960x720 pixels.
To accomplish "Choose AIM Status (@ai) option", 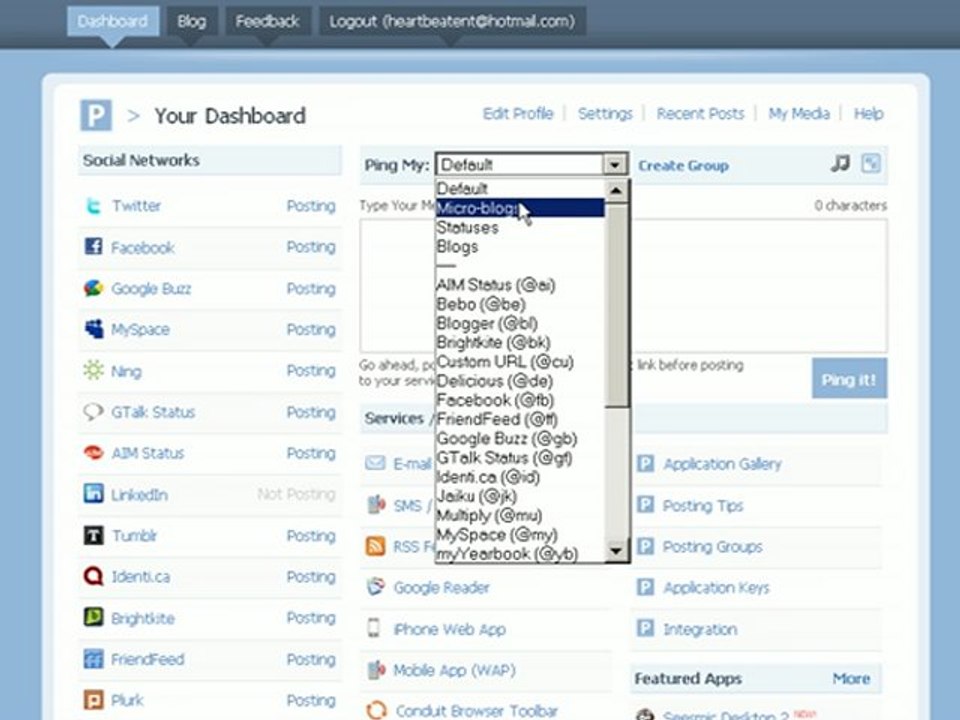I will point(520,285).
